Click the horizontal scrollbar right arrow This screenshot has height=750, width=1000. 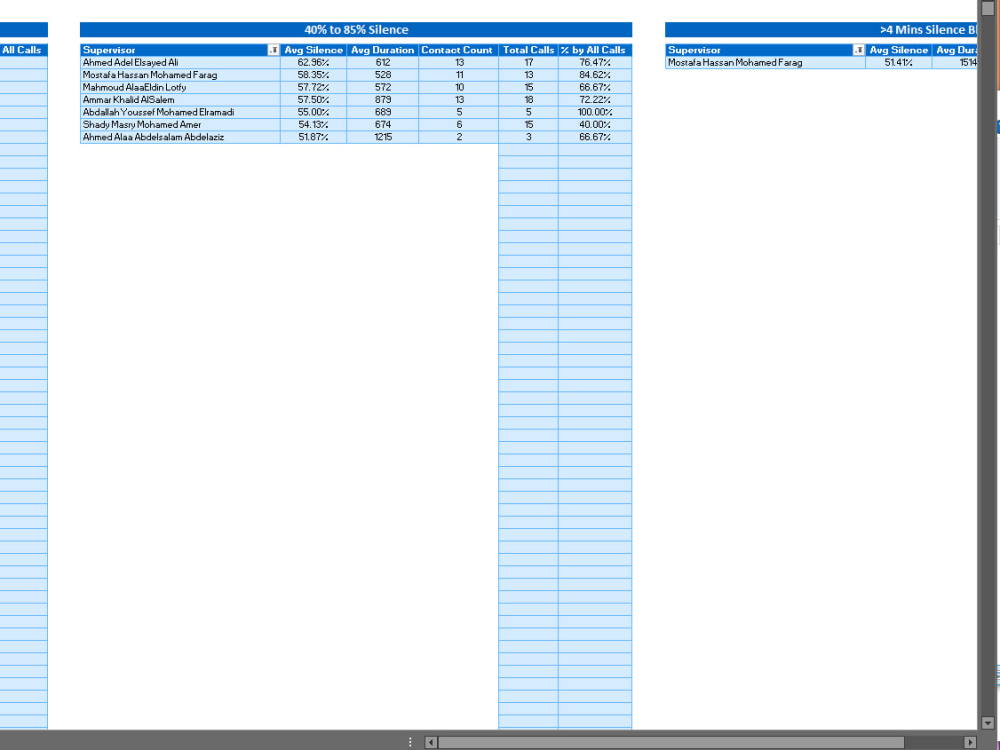(970, 742)
